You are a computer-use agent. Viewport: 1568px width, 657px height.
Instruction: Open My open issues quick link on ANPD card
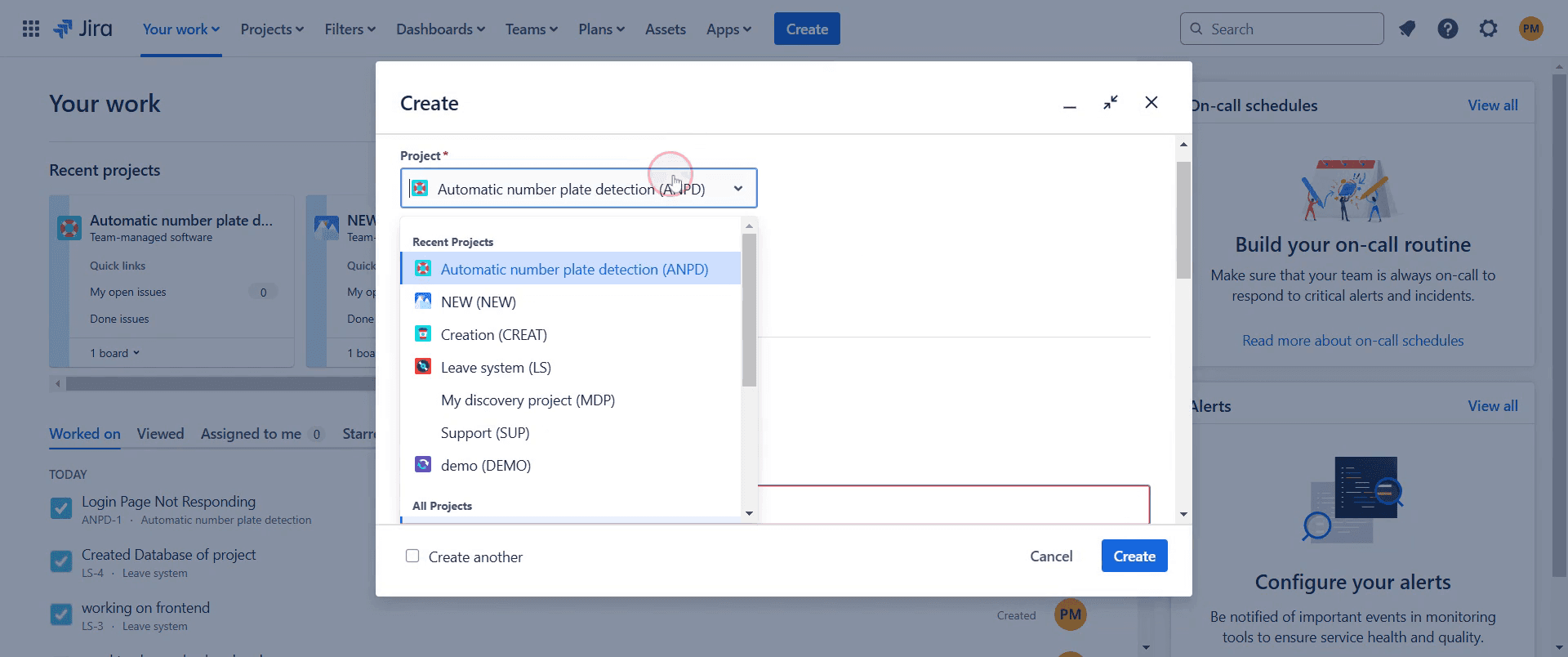click(x=128, y=292)
